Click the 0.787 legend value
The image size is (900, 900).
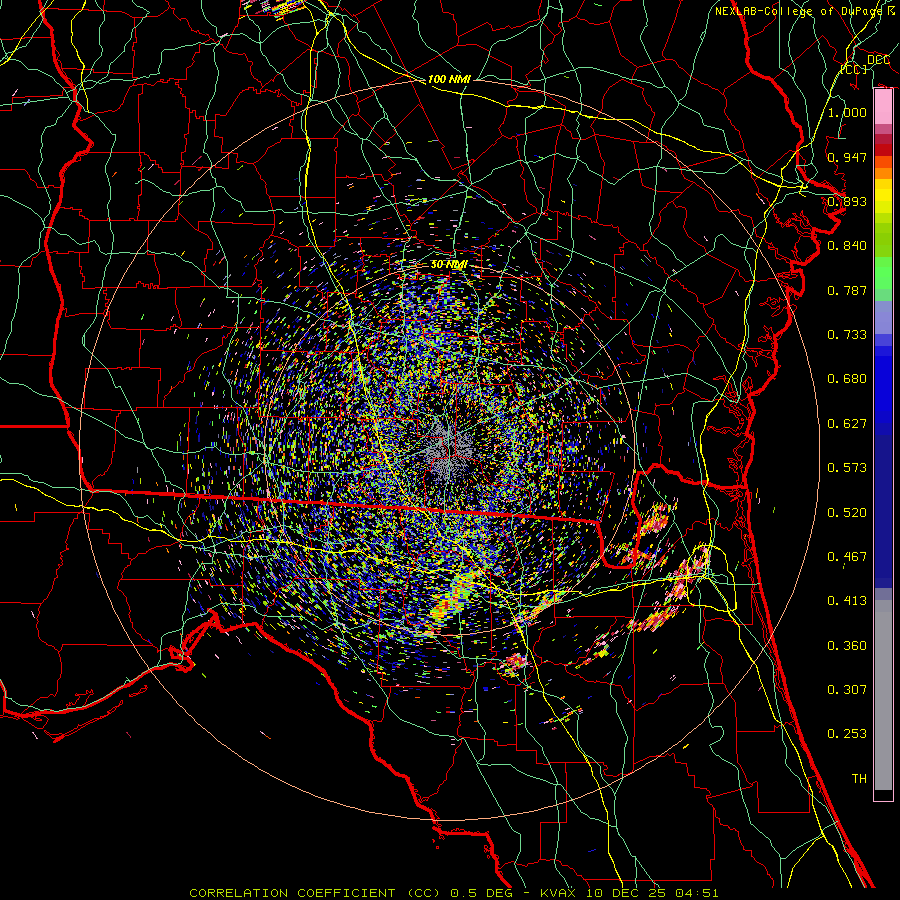(x=847, y=290)
